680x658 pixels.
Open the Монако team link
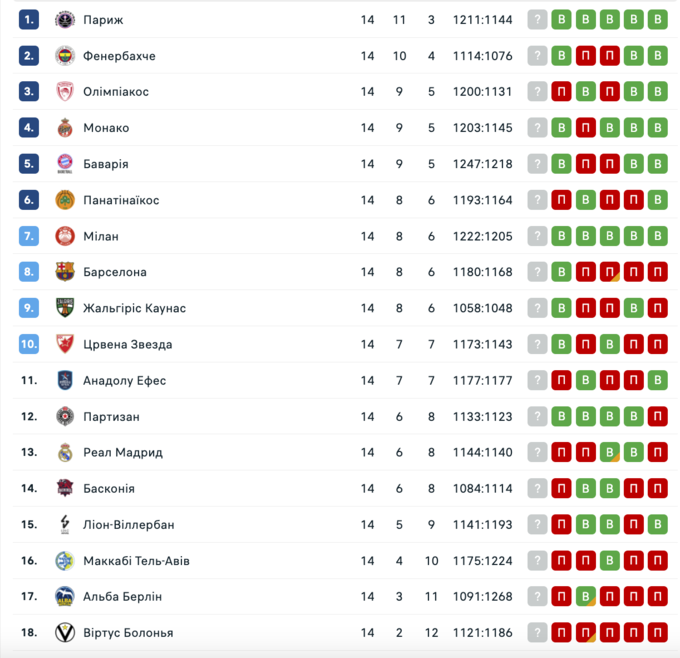105,128
